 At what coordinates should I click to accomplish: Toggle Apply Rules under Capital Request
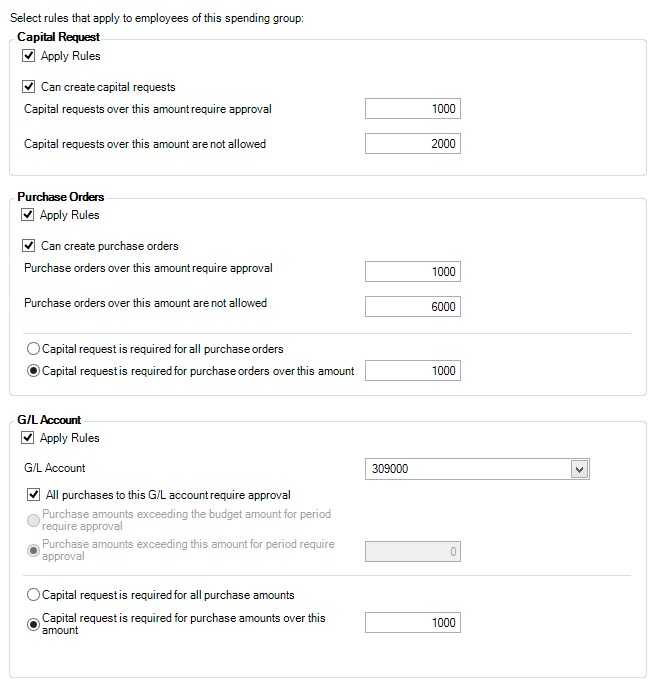[28, 56]
